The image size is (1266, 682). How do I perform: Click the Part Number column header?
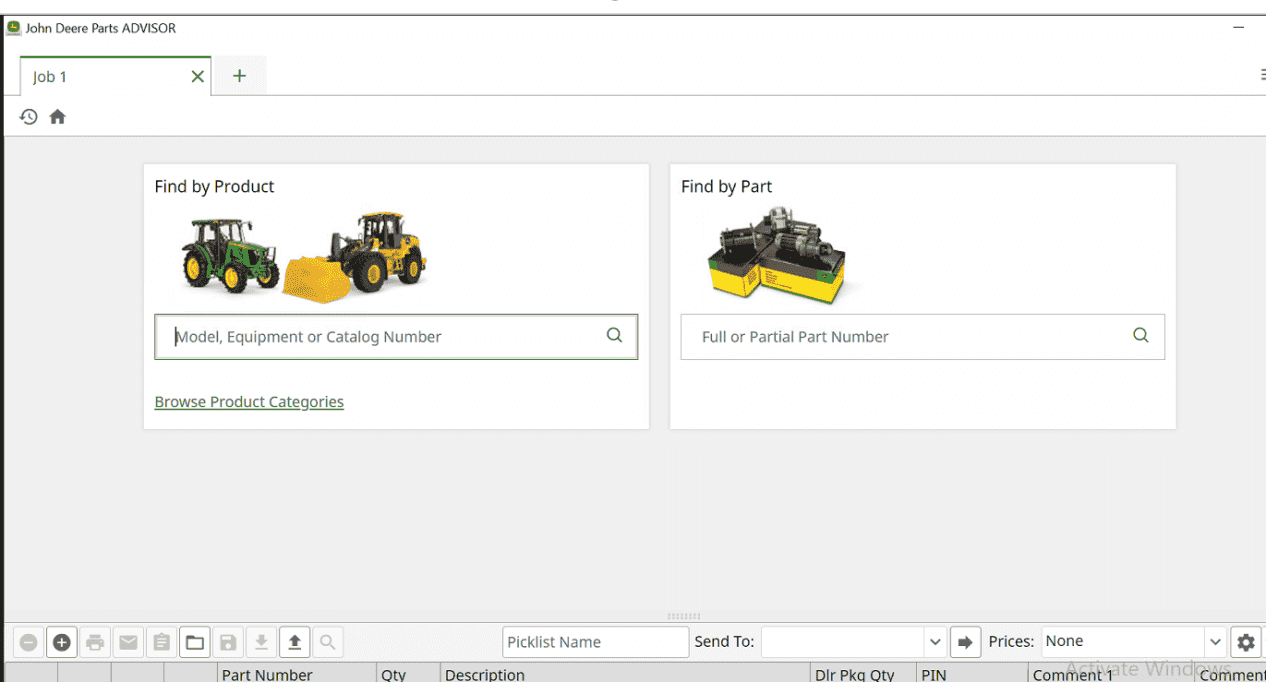[297, 673]
